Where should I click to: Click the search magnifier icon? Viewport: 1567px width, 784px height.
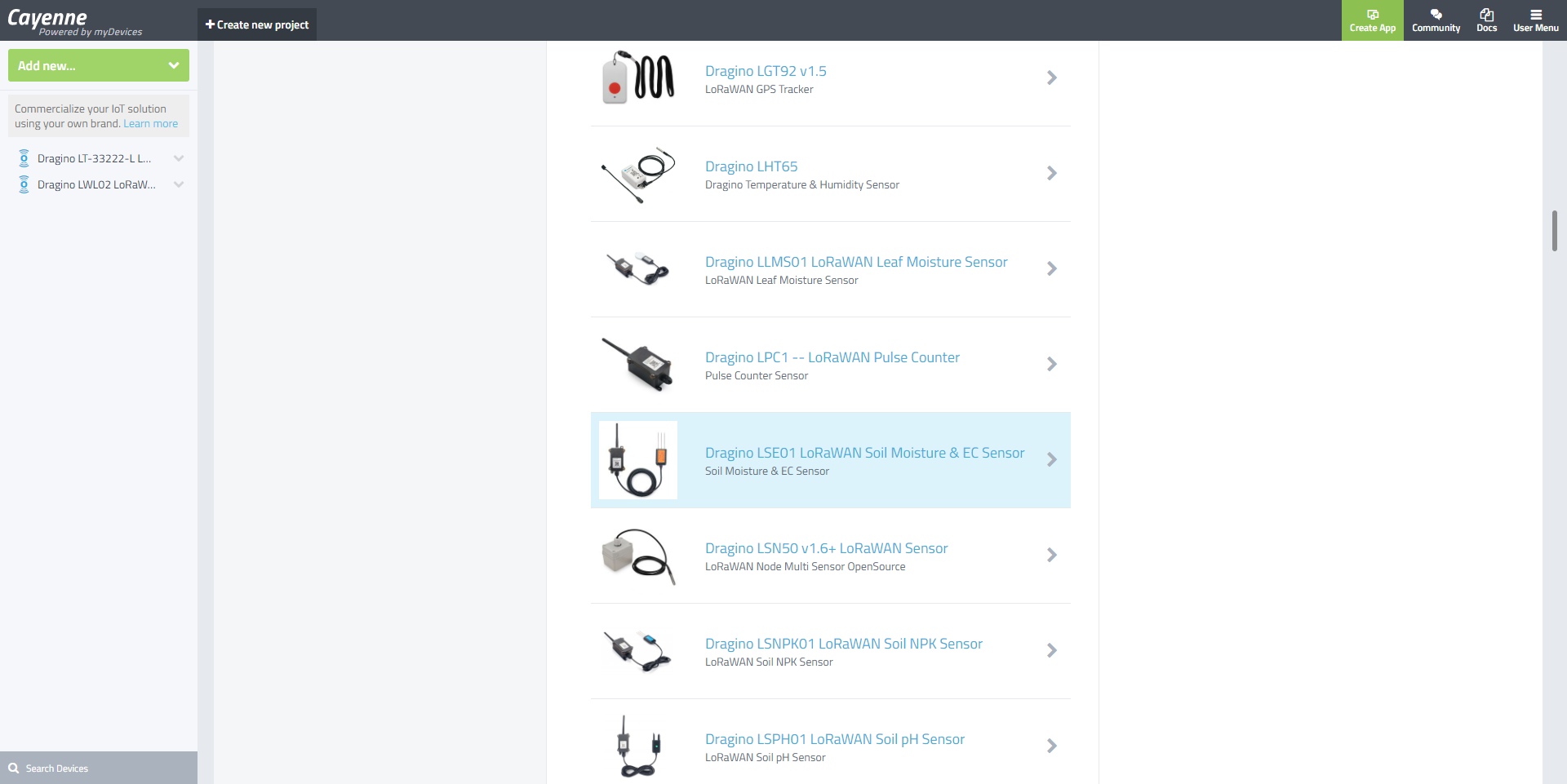click(14, 768)
